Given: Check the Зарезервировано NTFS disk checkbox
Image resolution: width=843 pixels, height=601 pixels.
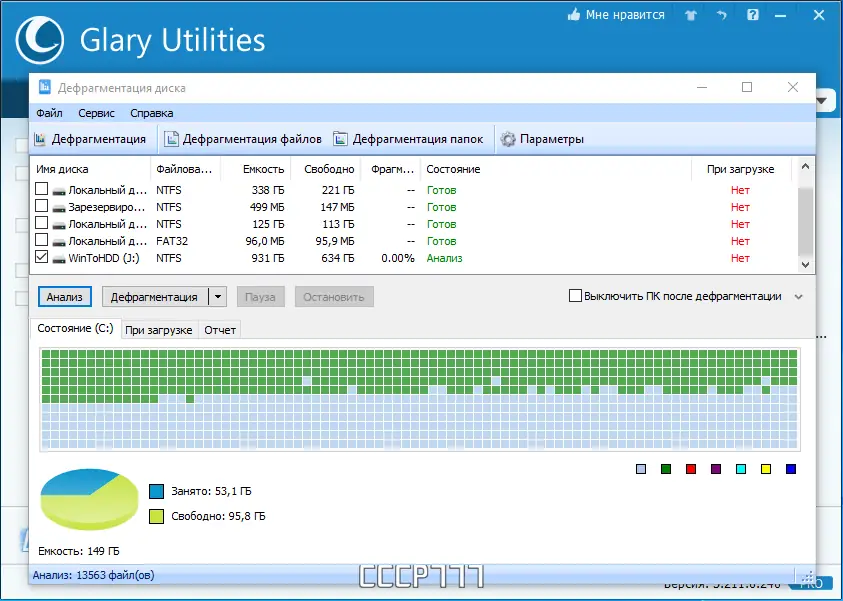Looking at the screenshot, I should tap(41, 206).
